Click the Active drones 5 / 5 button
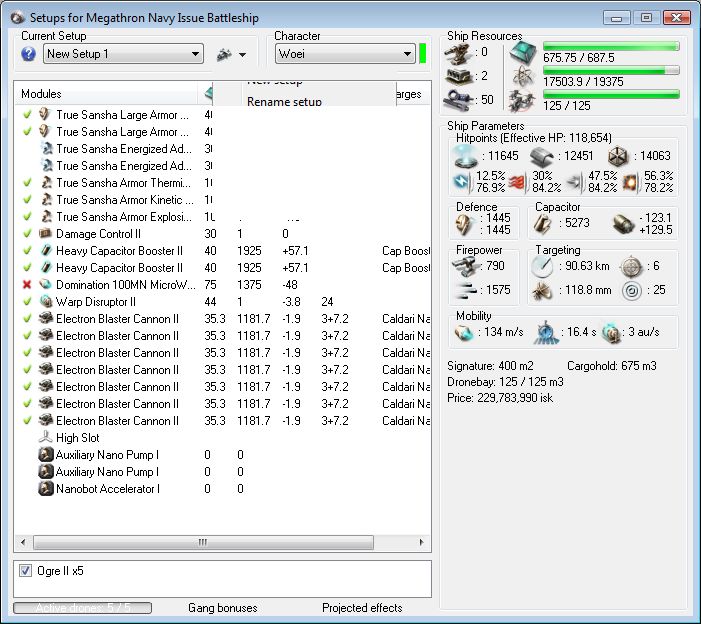 83,608
